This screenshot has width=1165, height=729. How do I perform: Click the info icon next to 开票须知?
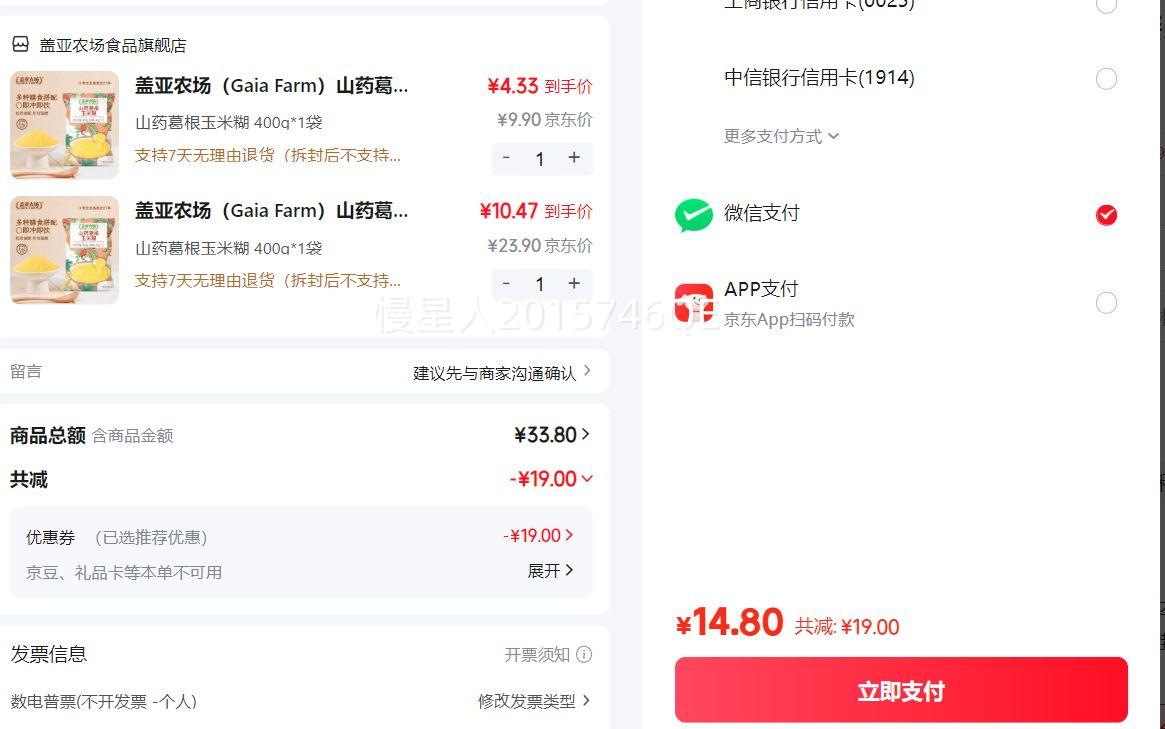[584, 655]
